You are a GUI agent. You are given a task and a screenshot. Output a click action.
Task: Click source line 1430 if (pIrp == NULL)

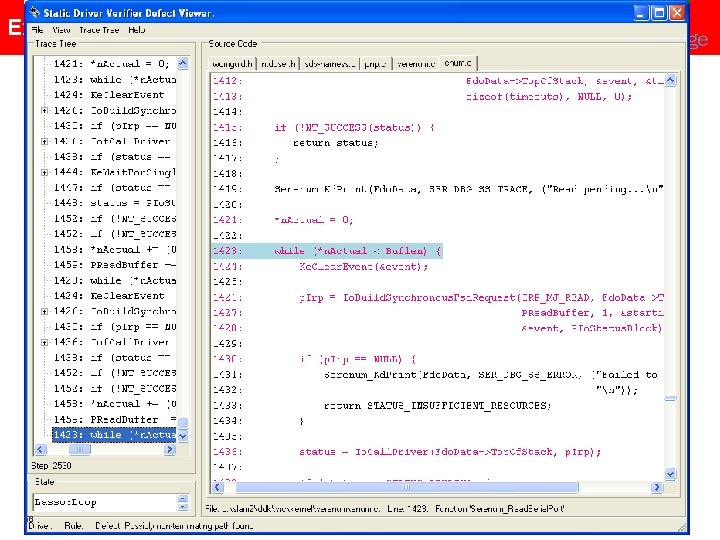click(x=358, y=359)
